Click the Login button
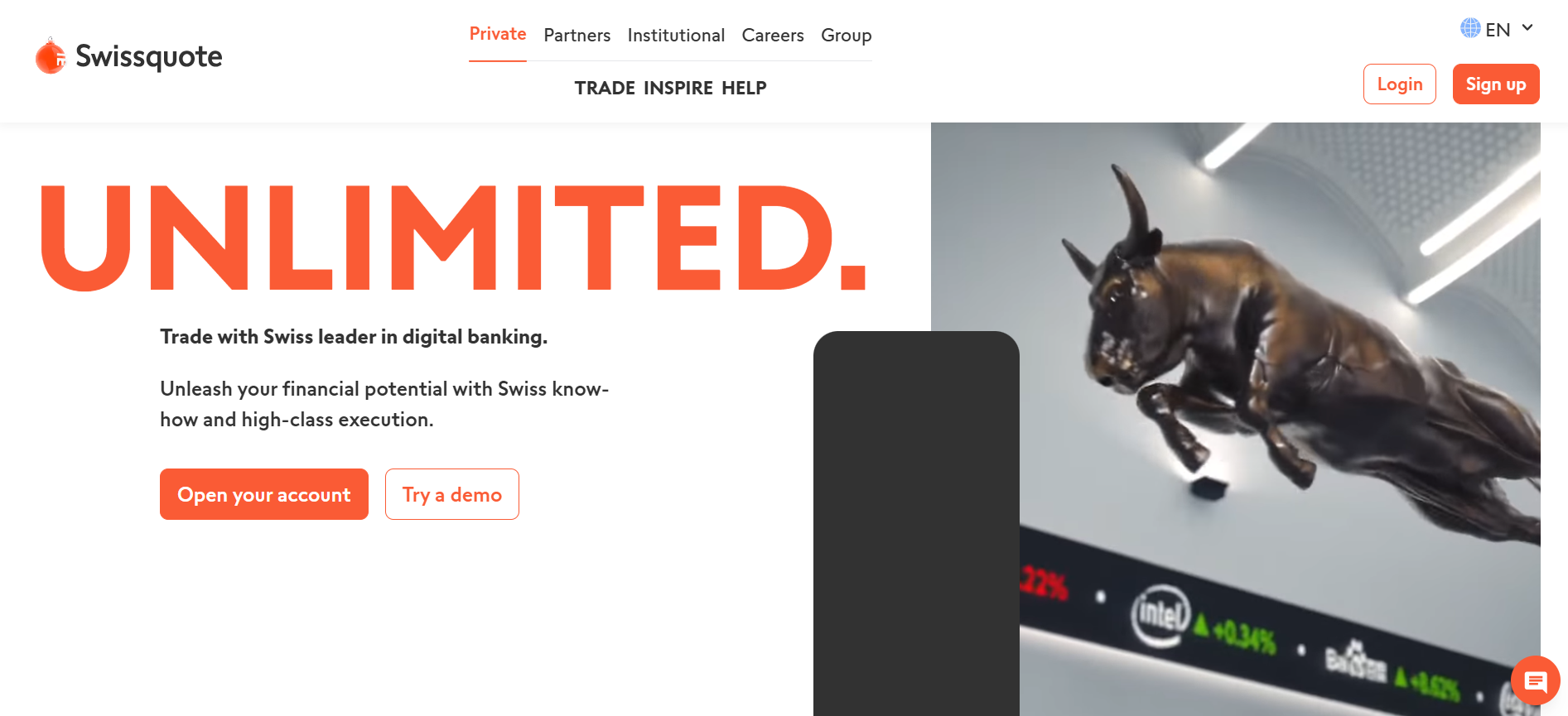 click(x=1400, y=84)
